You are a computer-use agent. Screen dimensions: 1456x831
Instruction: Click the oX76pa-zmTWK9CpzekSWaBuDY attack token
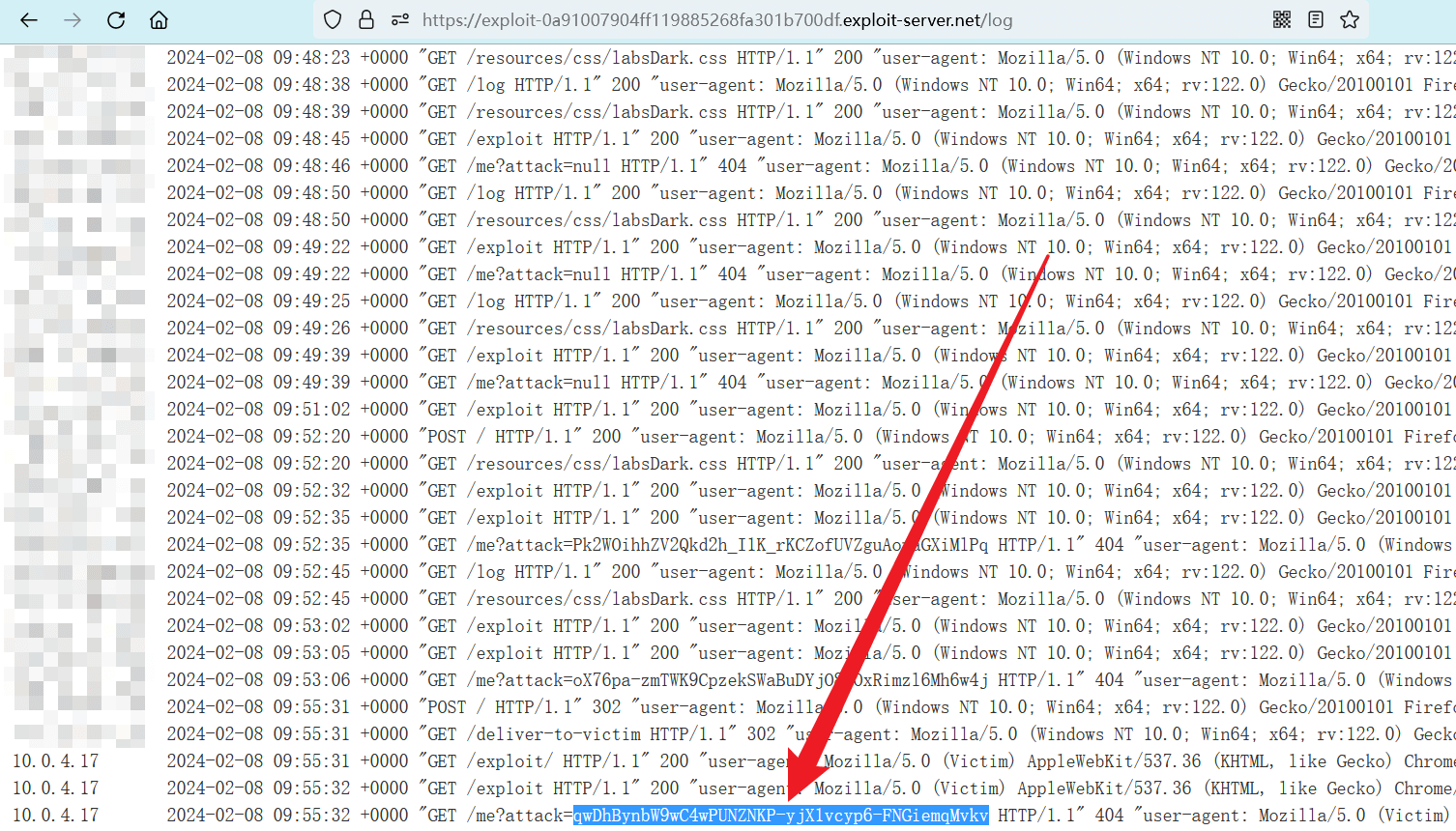(780, 680)
